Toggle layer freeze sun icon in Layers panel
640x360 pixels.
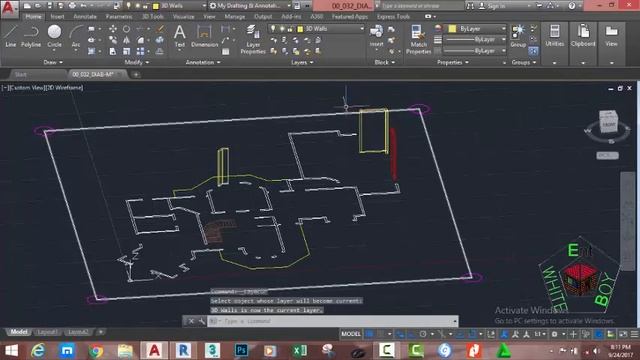point(282,29)
